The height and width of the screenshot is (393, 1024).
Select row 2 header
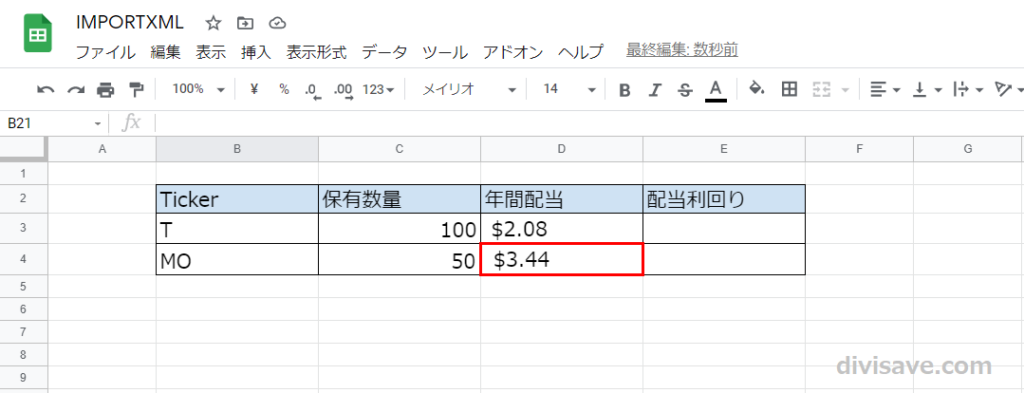click(x=24, y=198)
